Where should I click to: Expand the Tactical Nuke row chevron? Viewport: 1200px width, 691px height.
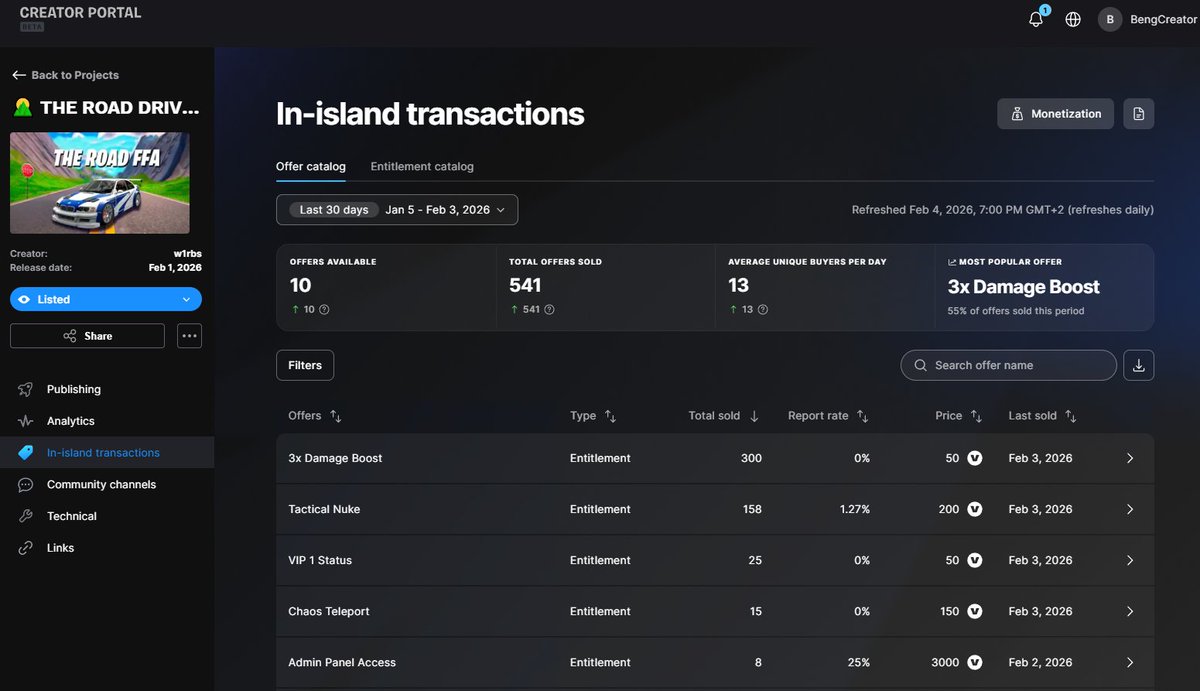1130,509
